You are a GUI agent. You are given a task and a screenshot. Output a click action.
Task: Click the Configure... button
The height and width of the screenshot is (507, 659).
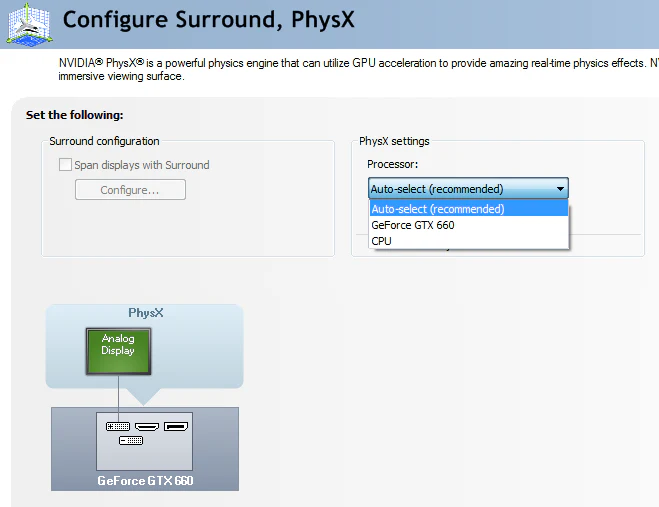tap(130, 190)
